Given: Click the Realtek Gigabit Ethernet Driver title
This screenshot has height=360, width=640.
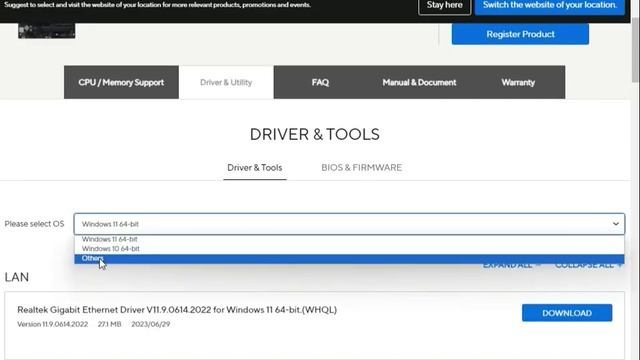Looking at the screenshot, I should pyautogui.click(x=177, y=310).
